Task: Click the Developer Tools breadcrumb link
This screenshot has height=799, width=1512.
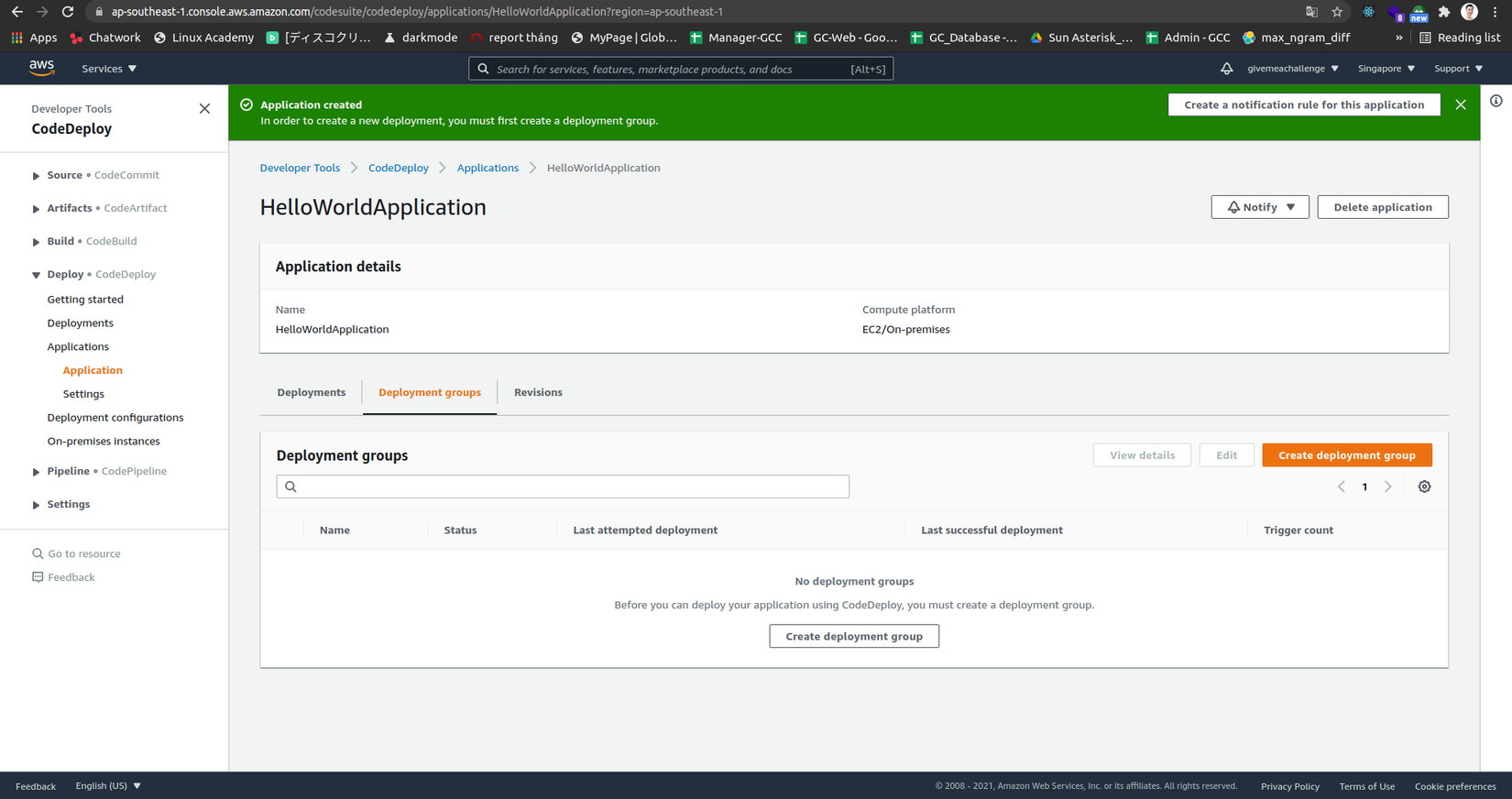Action: [300, 169]
